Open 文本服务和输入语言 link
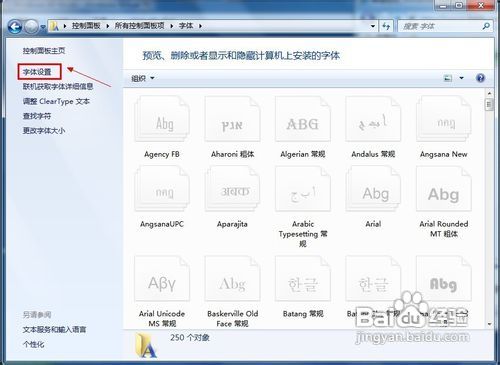 pyautogui.click(x=54, y=330)
